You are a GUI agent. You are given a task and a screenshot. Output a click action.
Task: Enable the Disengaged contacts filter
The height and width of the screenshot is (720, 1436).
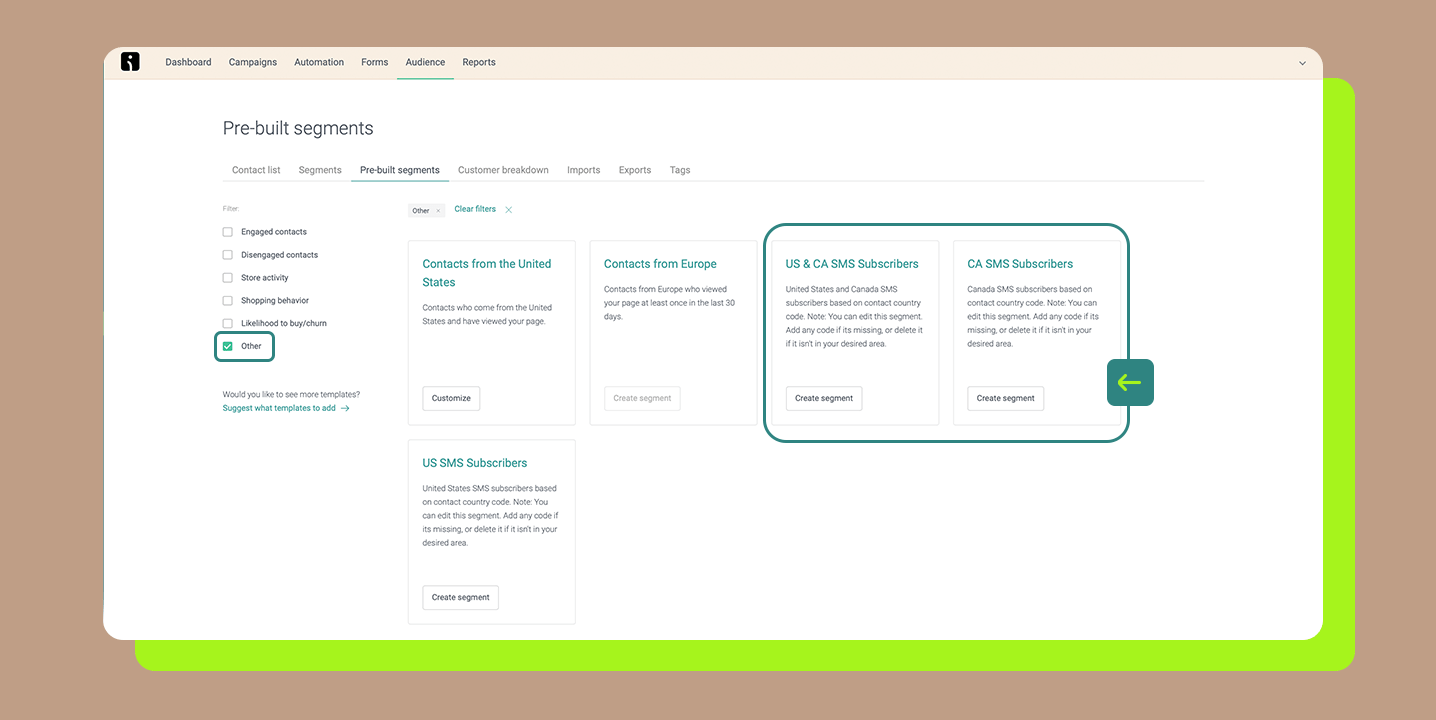pos(228,255)
